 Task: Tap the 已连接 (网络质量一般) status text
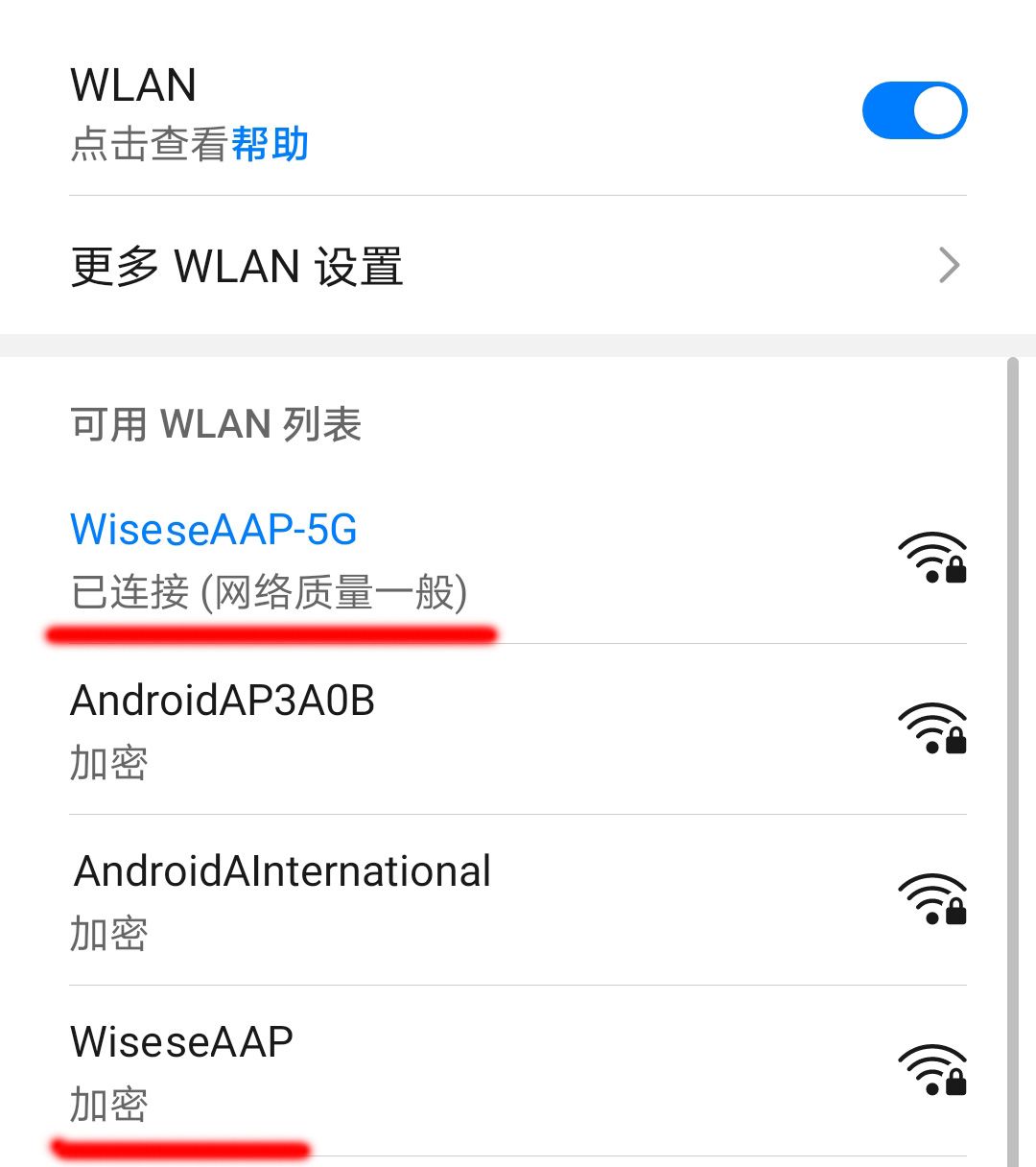coord(270,592)
